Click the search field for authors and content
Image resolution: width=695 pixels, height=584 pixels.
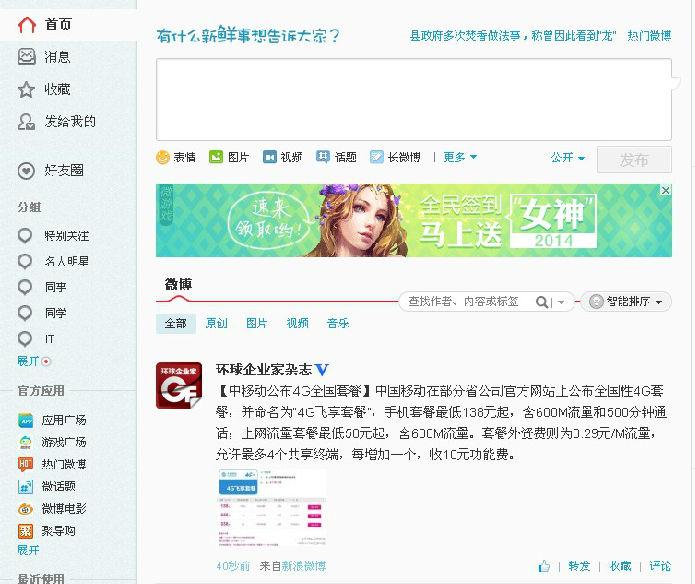(468, 302)
